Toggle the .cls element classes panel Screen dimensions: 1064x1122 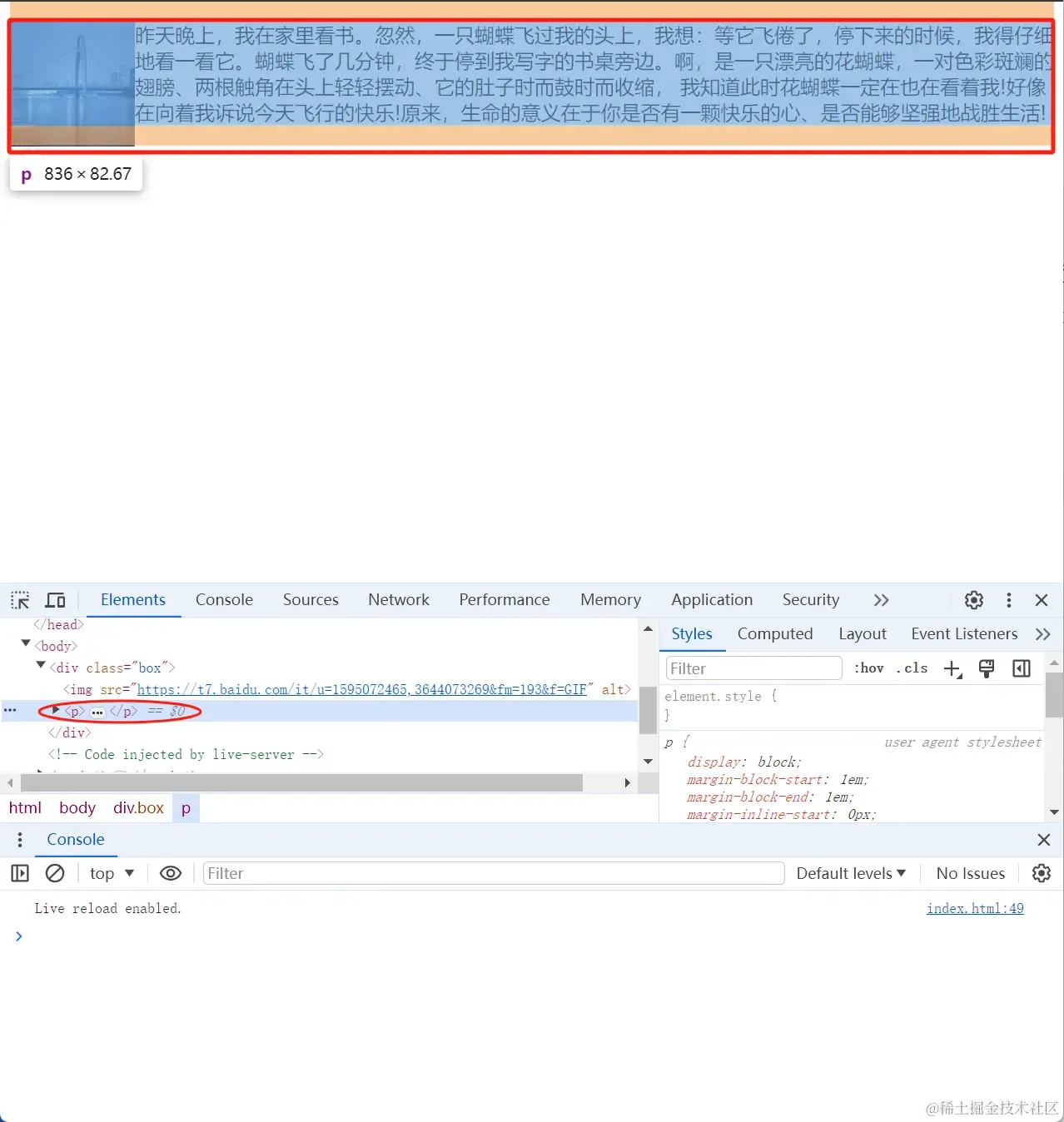912,668
